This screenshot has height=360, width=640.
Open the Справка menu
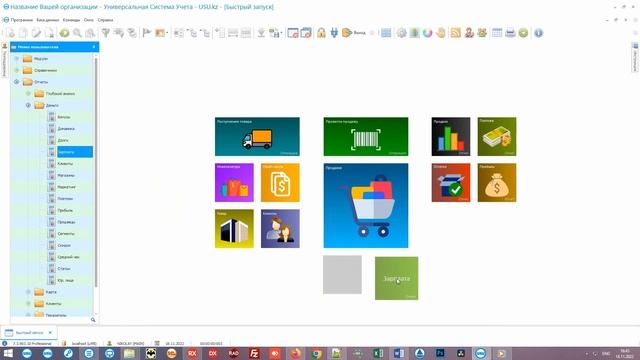pos(105,20)
